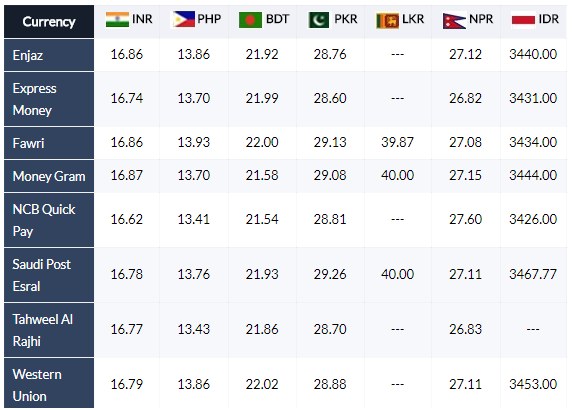Click the Bangladesh flag icon

tap(250, 20)
